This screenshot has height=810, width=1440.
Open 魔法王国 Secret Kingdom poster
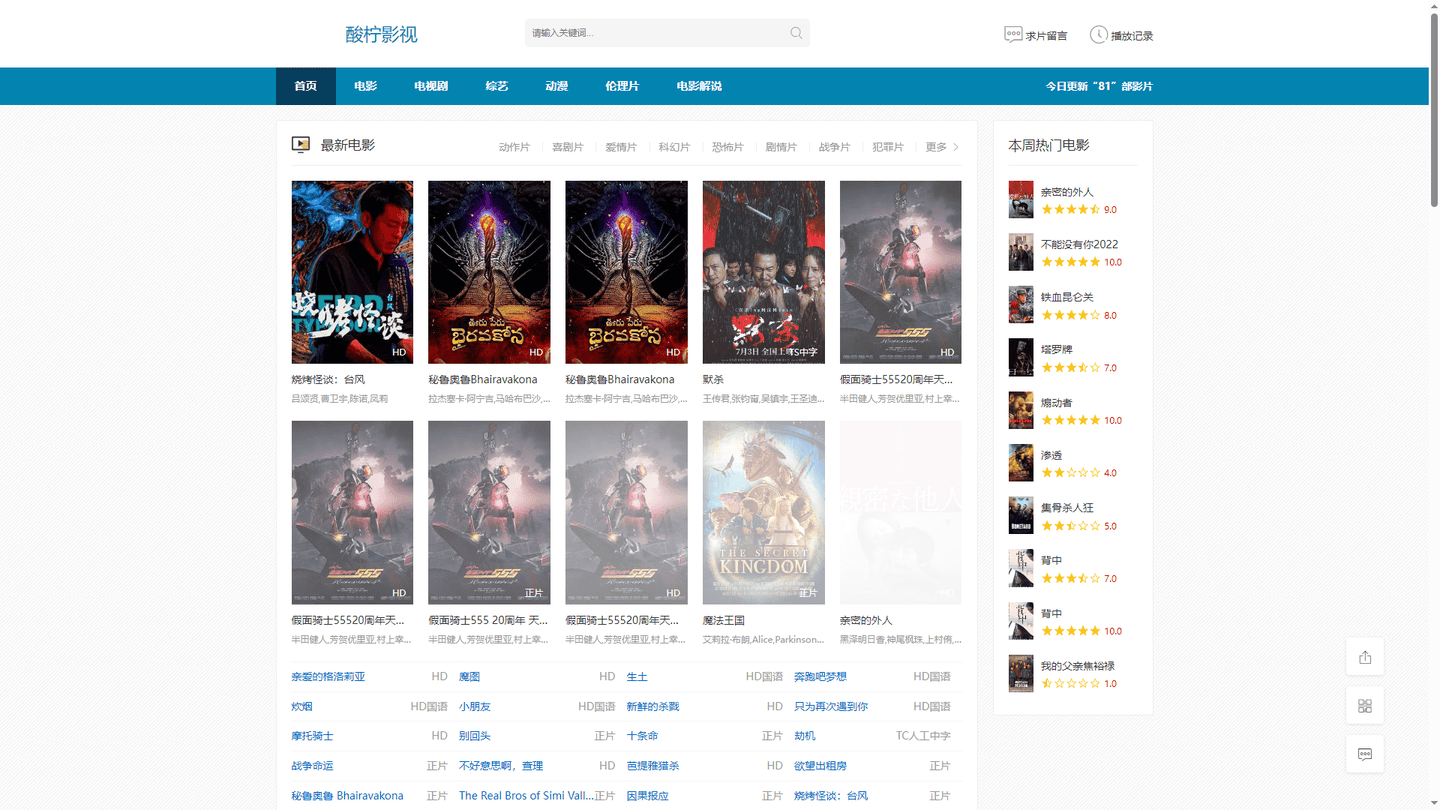click(764, 512)
